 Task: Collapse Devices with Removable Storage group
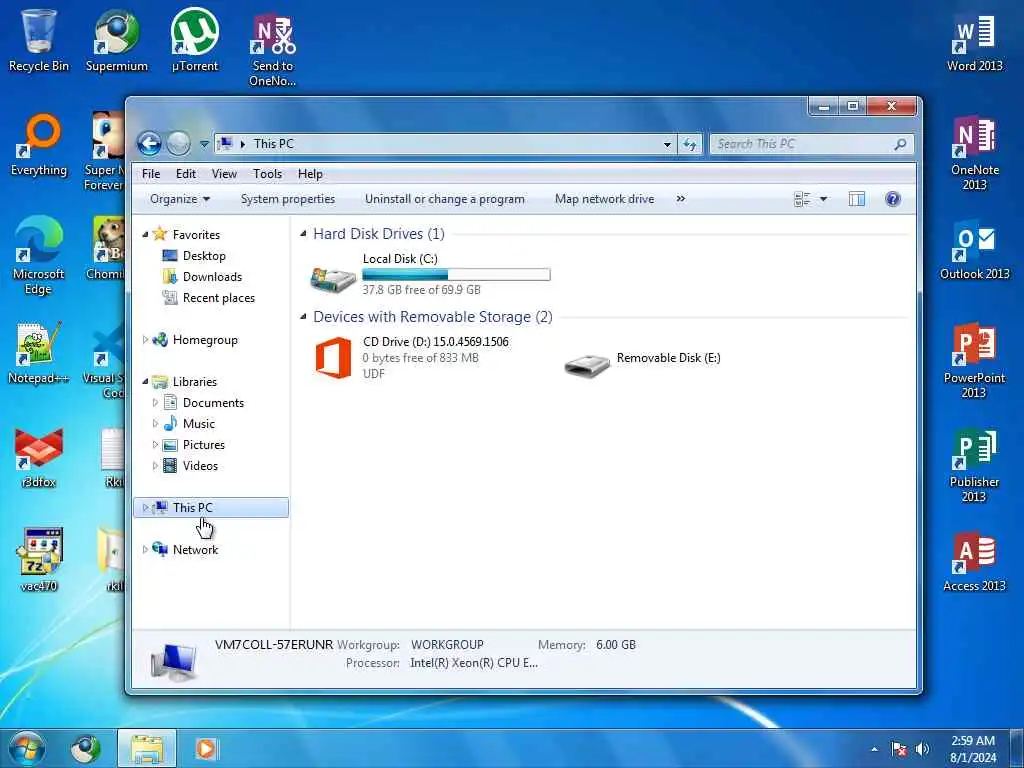pos(303,317)
